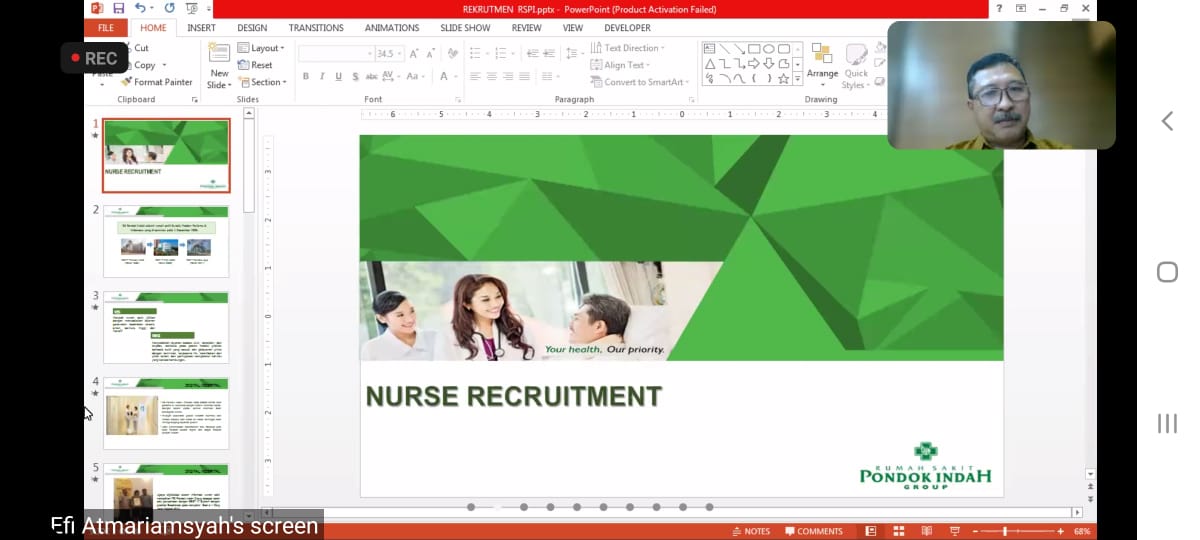Open the Arrange objects menu
Viewport: 1200px width, 540px height.
tap(822, 62)
